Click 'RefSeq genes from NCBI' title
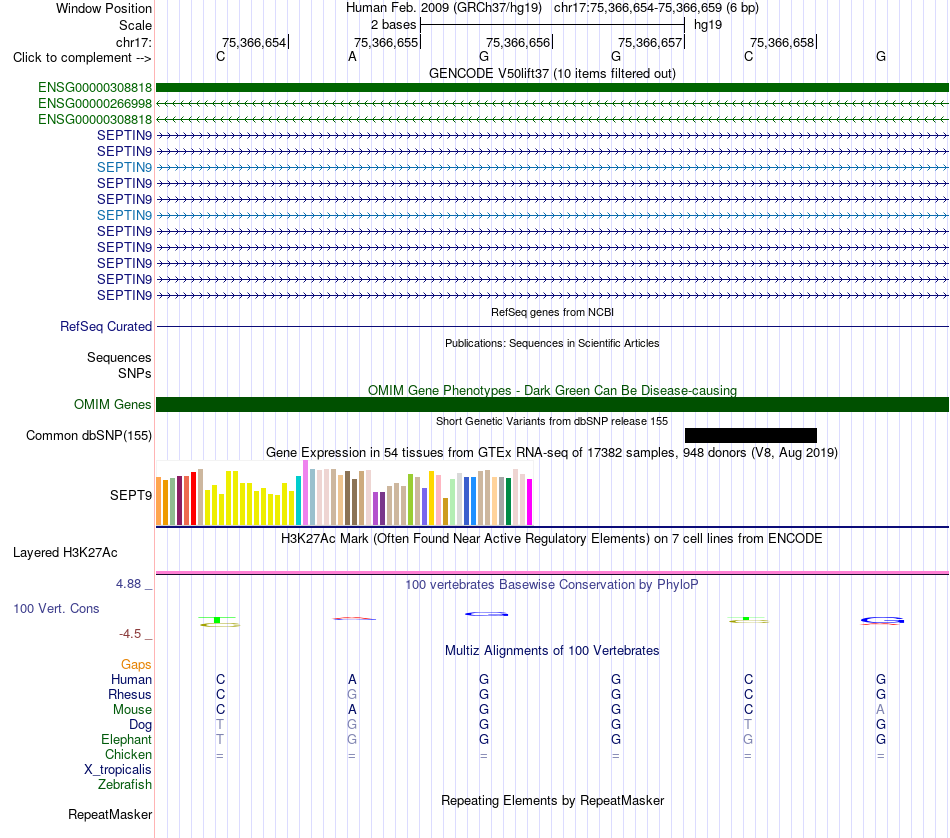The image size is (950, 838). click(x=552, y=312)
